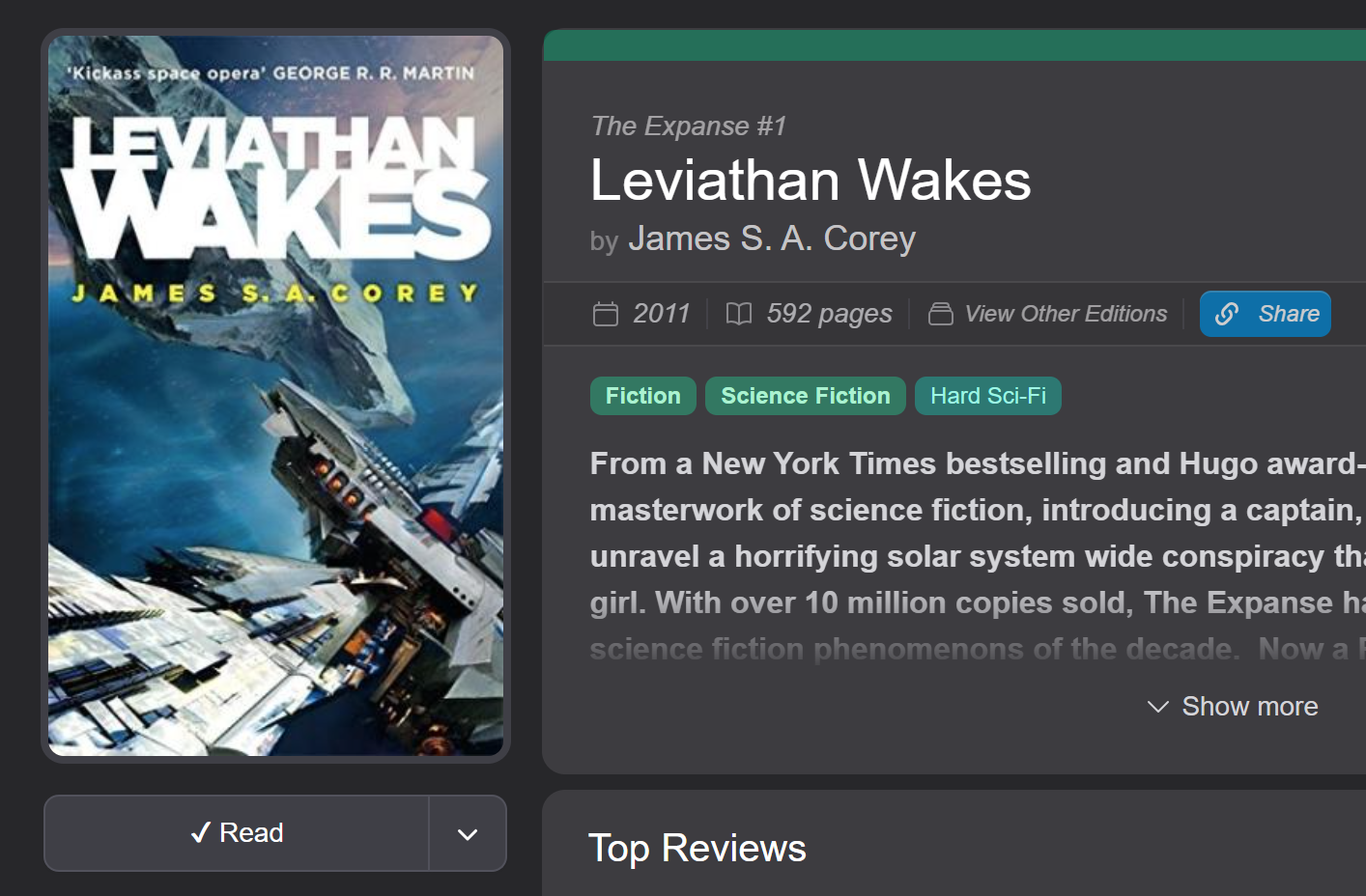1366x896 pixels.
Task: Click the Leviathan Wakes cover image
Action: coord(275,396)
